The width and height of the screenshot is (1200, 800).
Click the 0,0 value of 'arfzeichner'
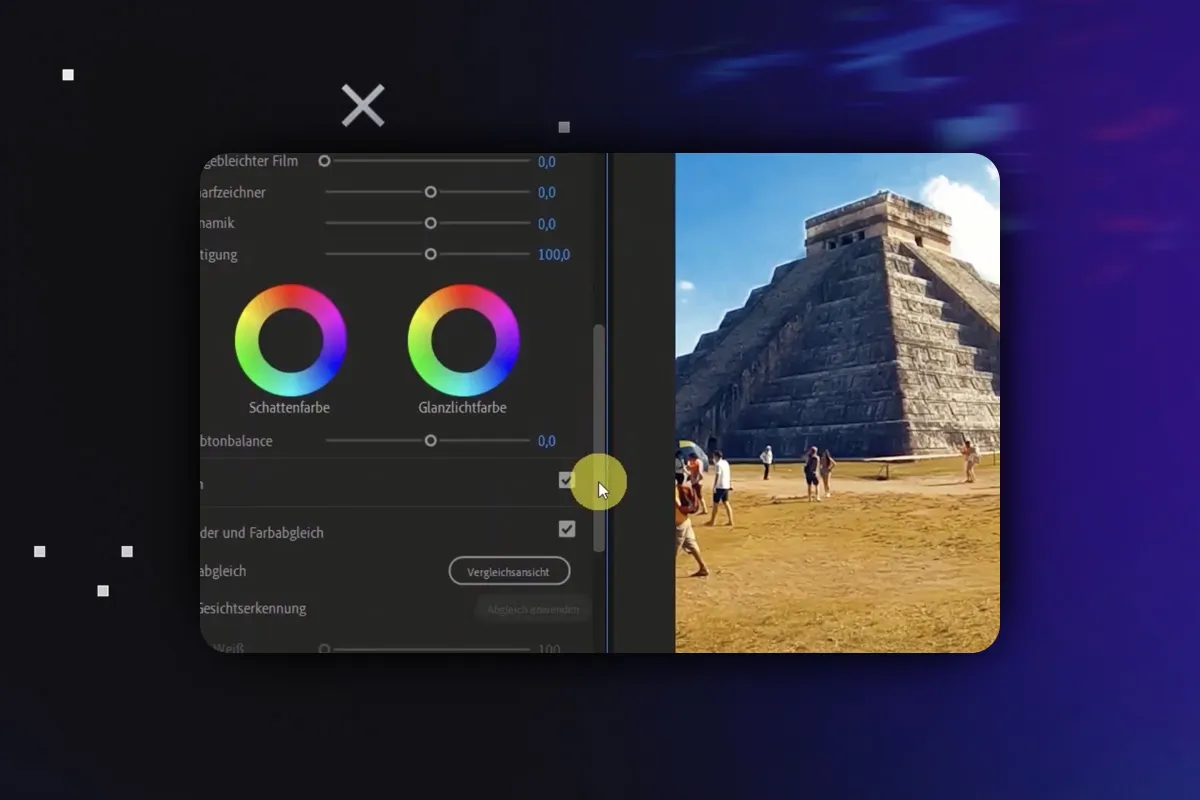(547, 192)
